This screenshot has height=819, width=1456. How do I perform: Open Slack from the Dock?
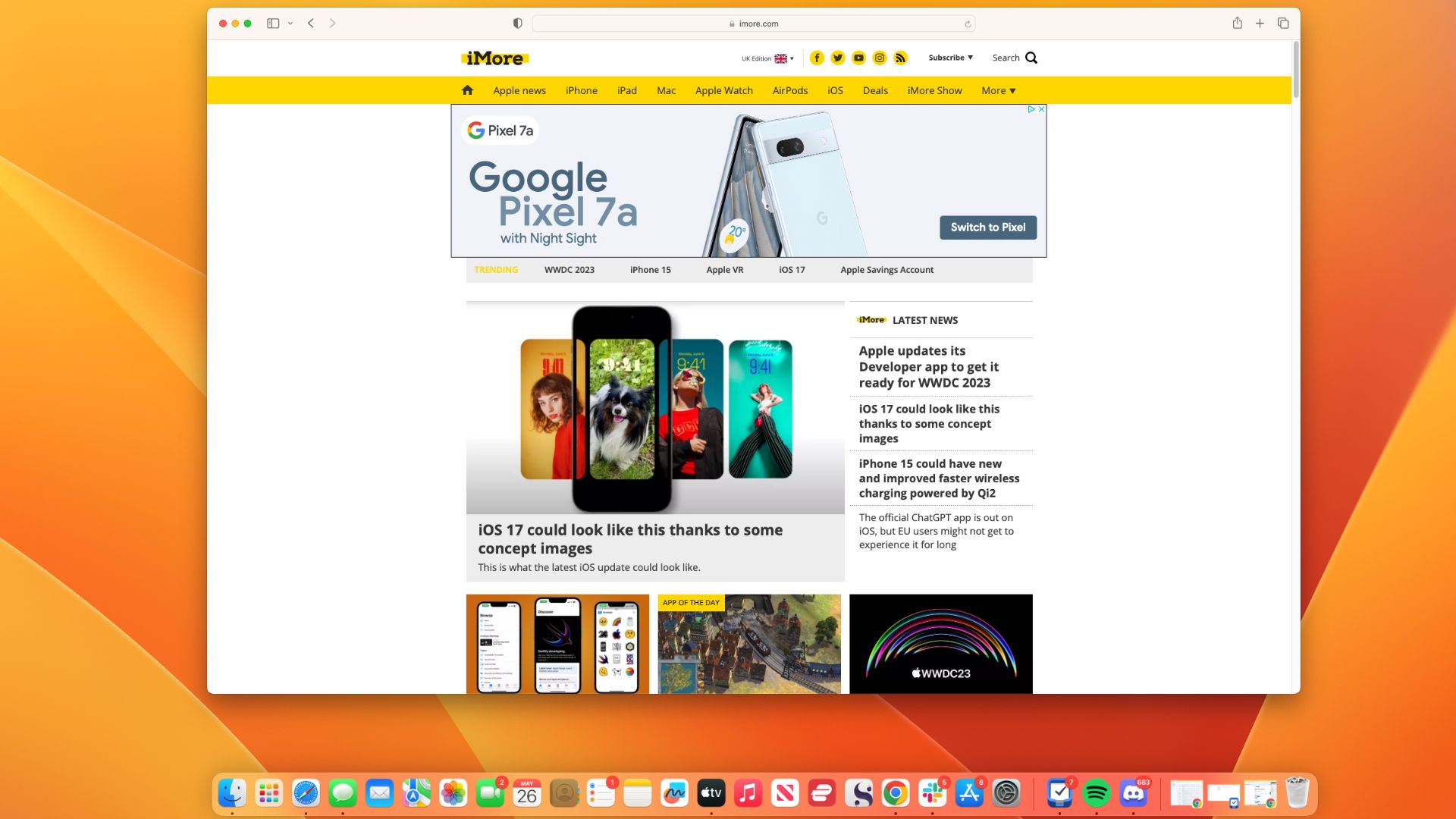pos(933,793)
